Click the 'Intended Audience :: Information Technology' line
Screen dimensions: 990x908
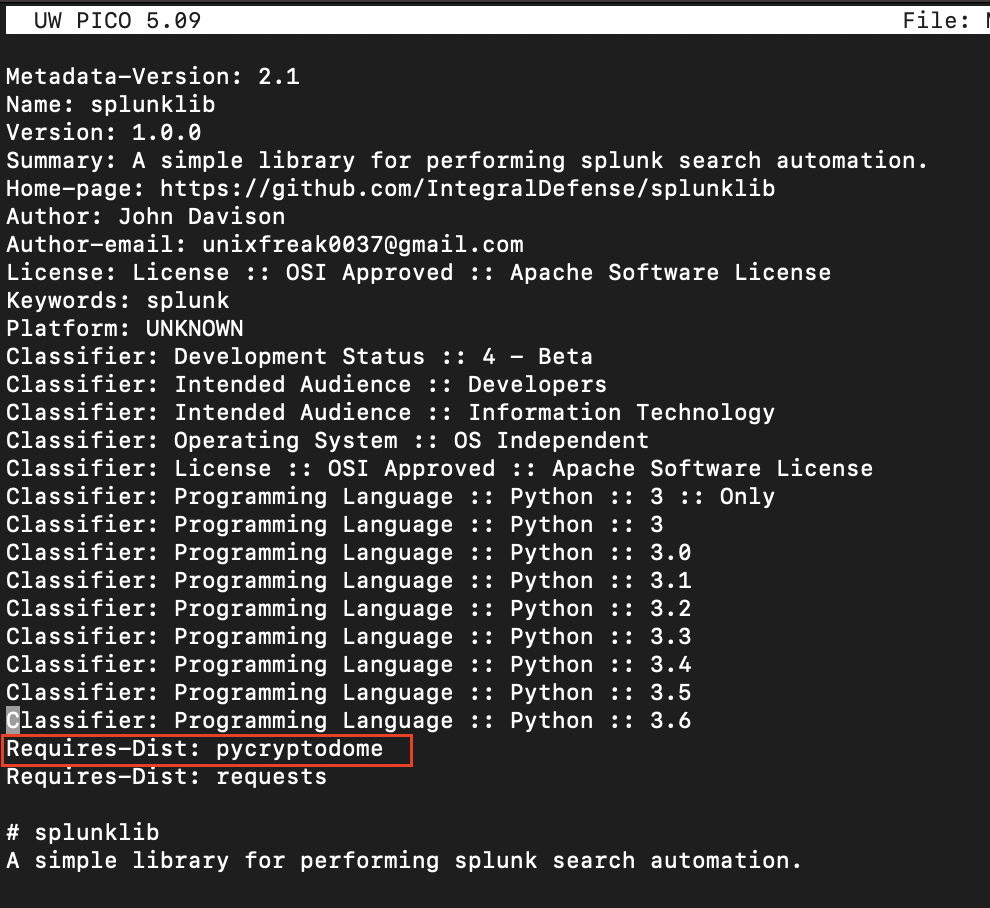[391, 413]
